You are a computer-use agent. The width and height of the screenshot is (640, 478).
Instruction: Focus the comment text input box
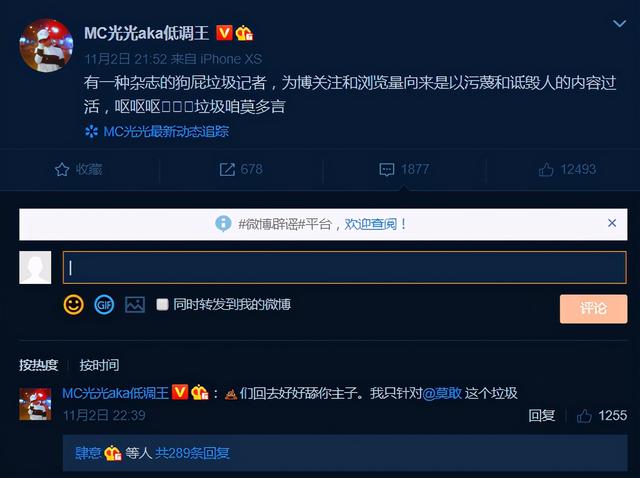coord(344,268)
